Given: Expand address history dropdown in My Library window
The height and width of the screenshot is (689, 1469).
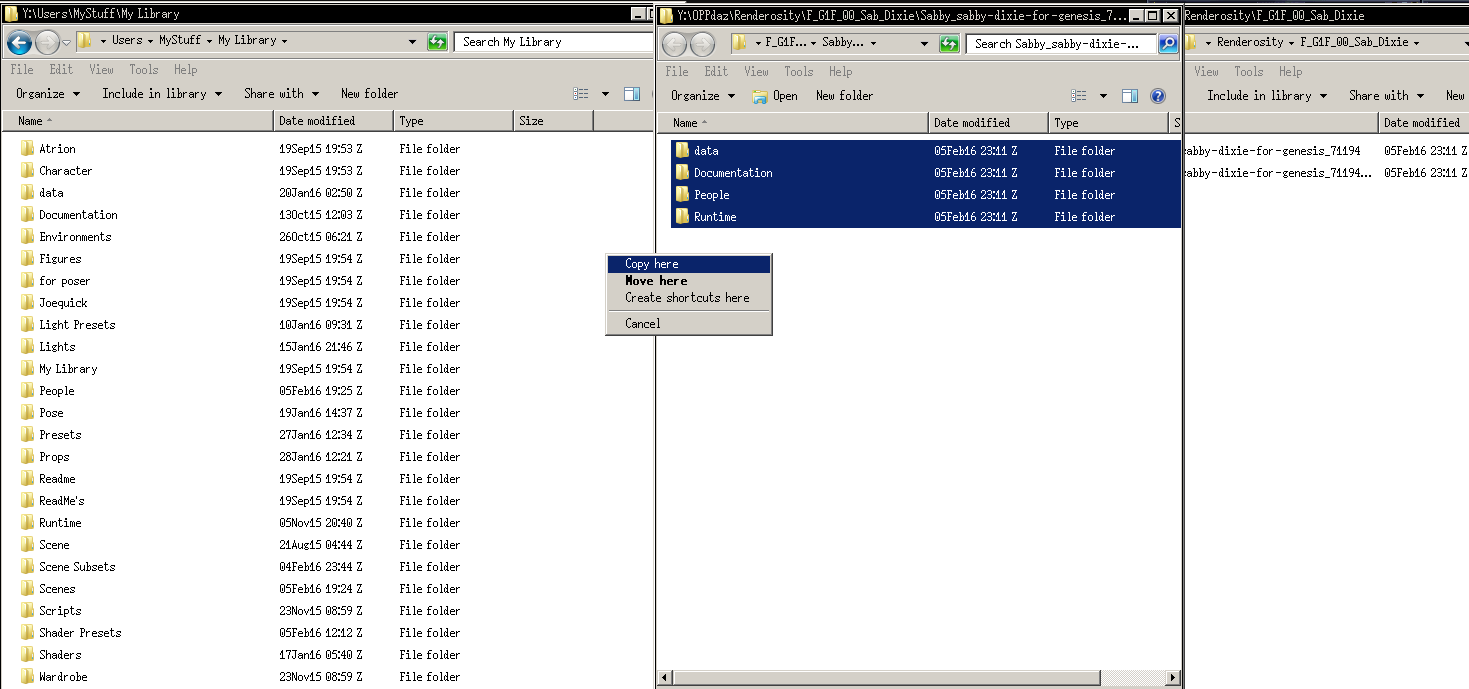Looking at the screenshot, I should (412, 42).
